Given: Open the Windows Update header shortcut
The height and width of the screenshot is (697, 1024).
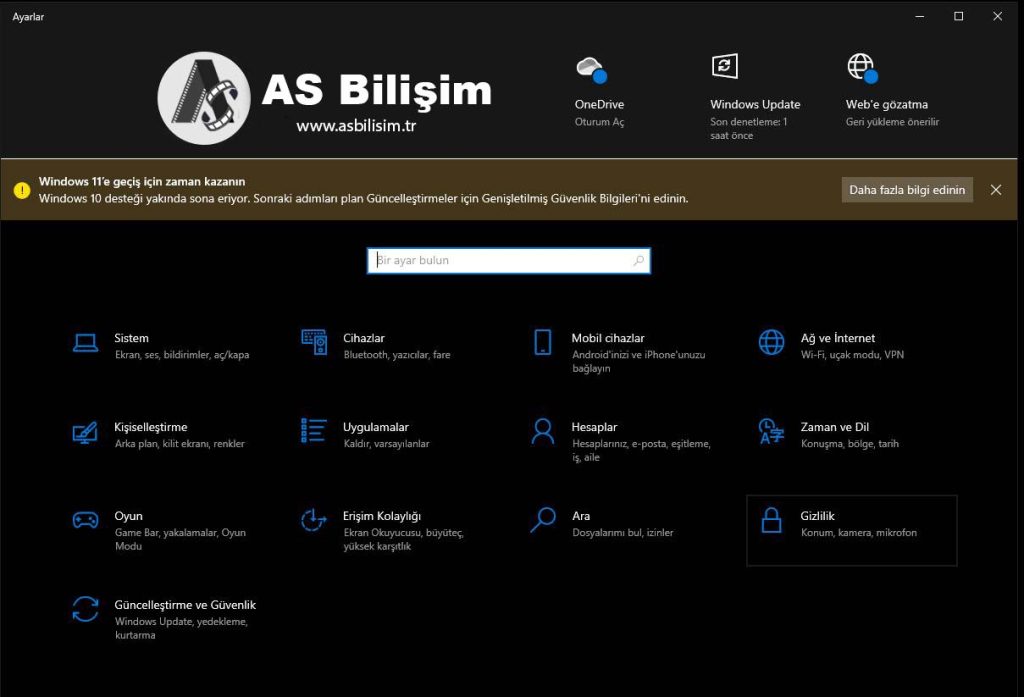Looking at the screenshot, I should click(725, 67).
